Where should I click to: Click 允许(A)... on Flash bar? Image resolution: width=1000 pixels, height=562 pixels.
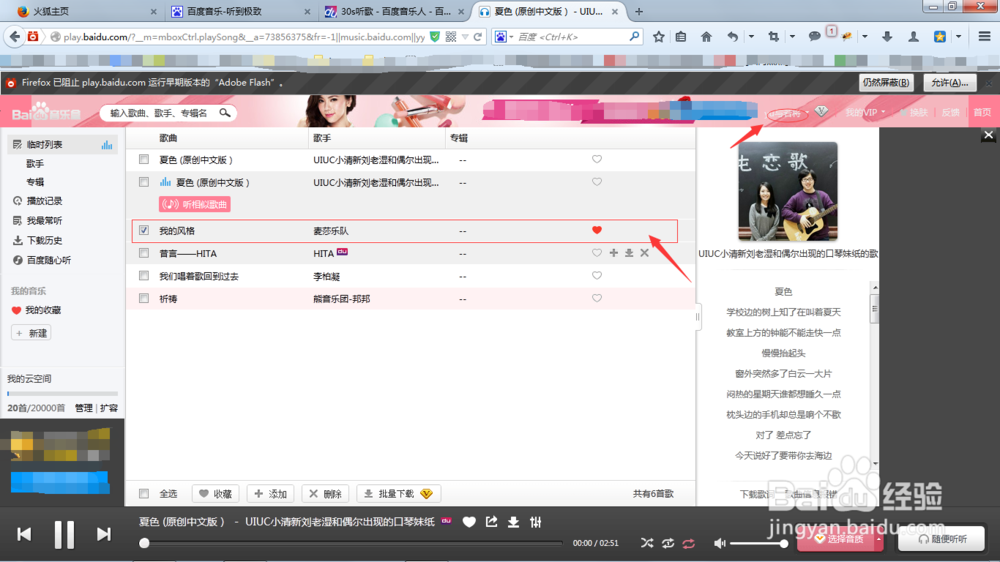point(950,83)
